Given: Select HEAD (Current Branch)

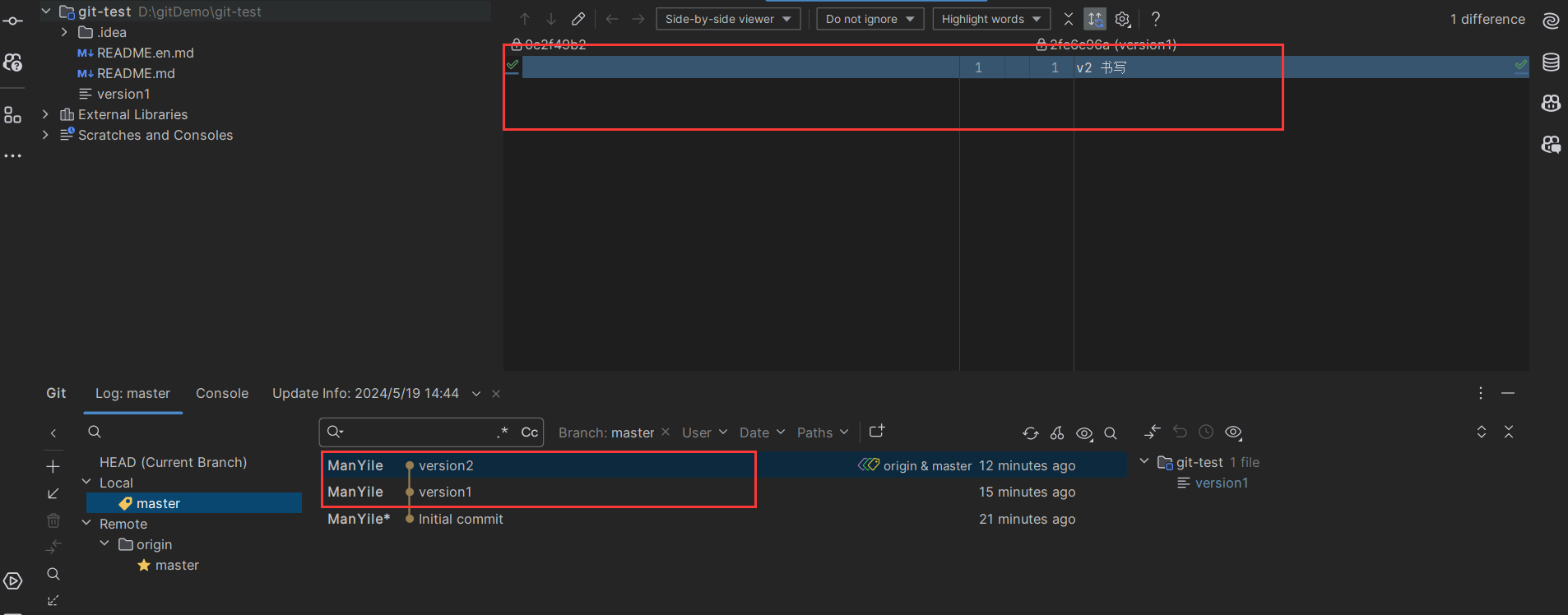Looking at the screenshot, I should tap(173, 462).
